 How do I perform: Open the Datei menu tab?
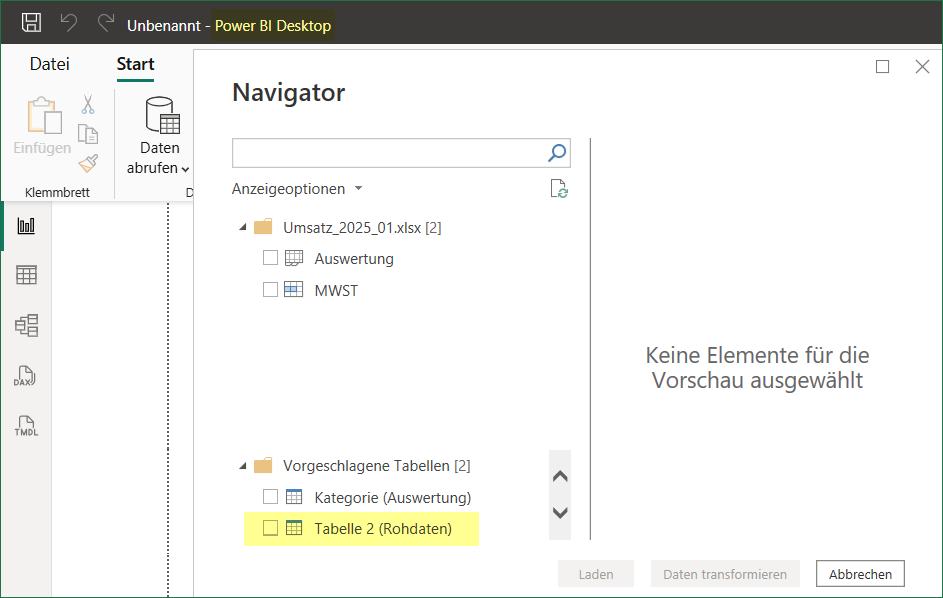point(50,64)
